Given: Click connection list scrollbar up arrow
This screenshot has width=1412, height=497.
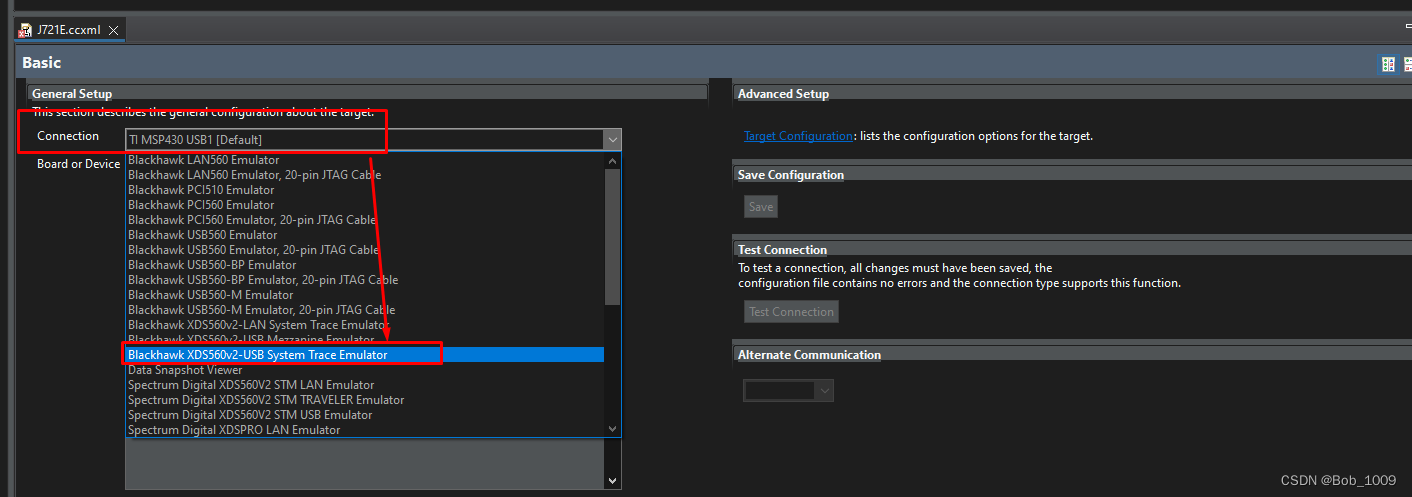Looking at the screenshot, I should (613, 160).
